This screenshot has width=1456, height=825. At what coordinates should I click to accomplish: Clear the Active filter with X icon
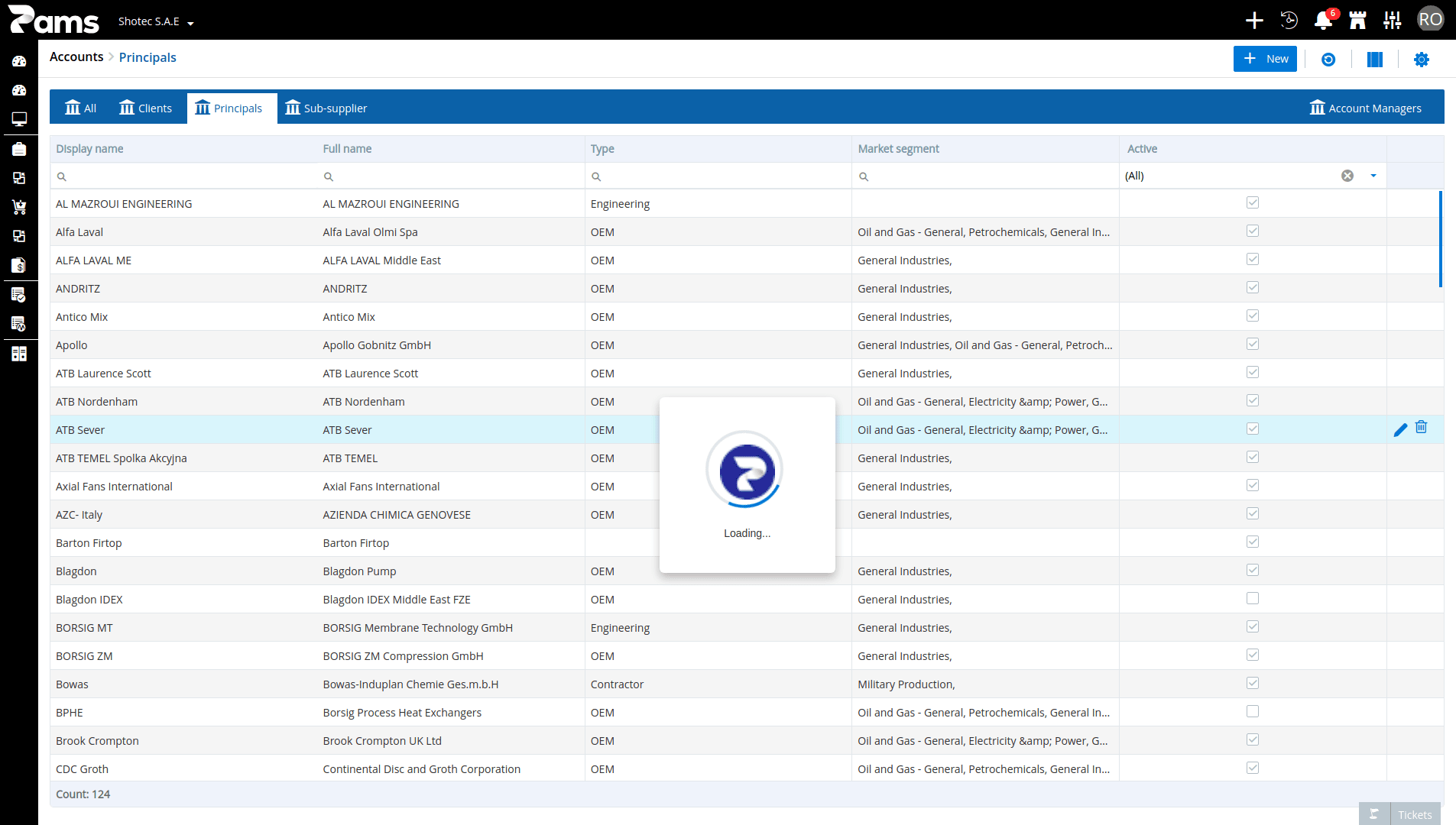coord(1347,176)
